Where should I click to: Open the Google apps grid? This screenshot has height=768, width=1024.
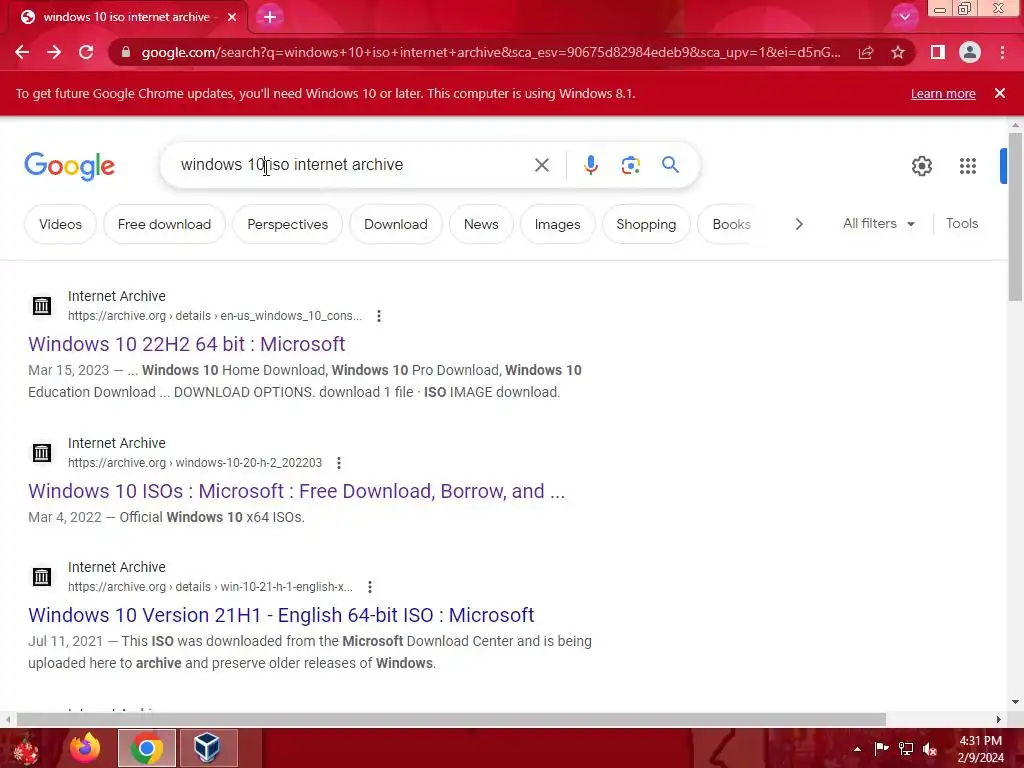pos(968,166)
